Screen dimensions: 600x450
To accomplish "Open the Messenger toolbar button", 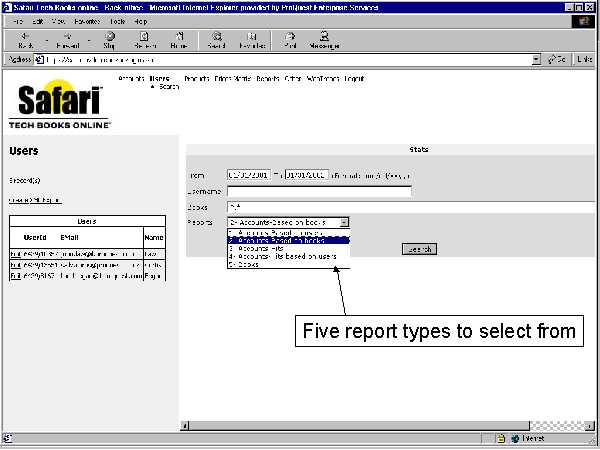I will point(324,41).
